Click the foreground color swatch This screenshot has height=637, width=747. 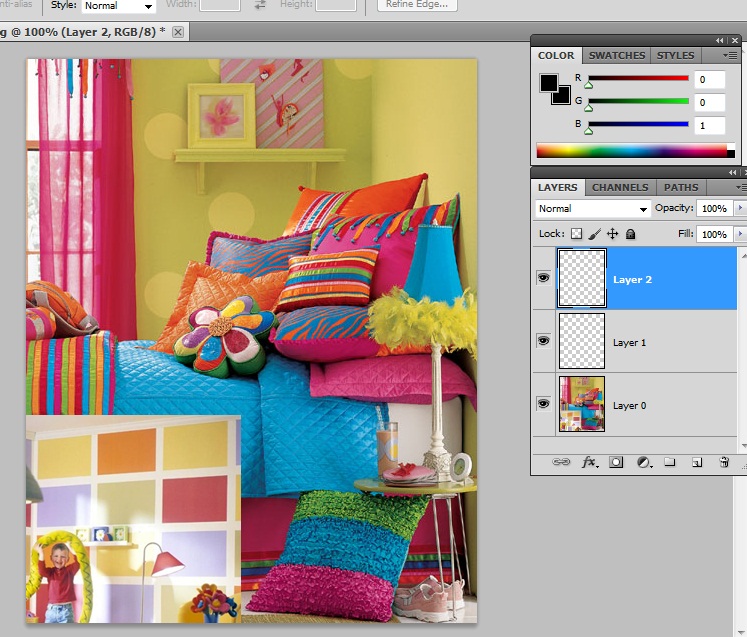coord(549,84)
